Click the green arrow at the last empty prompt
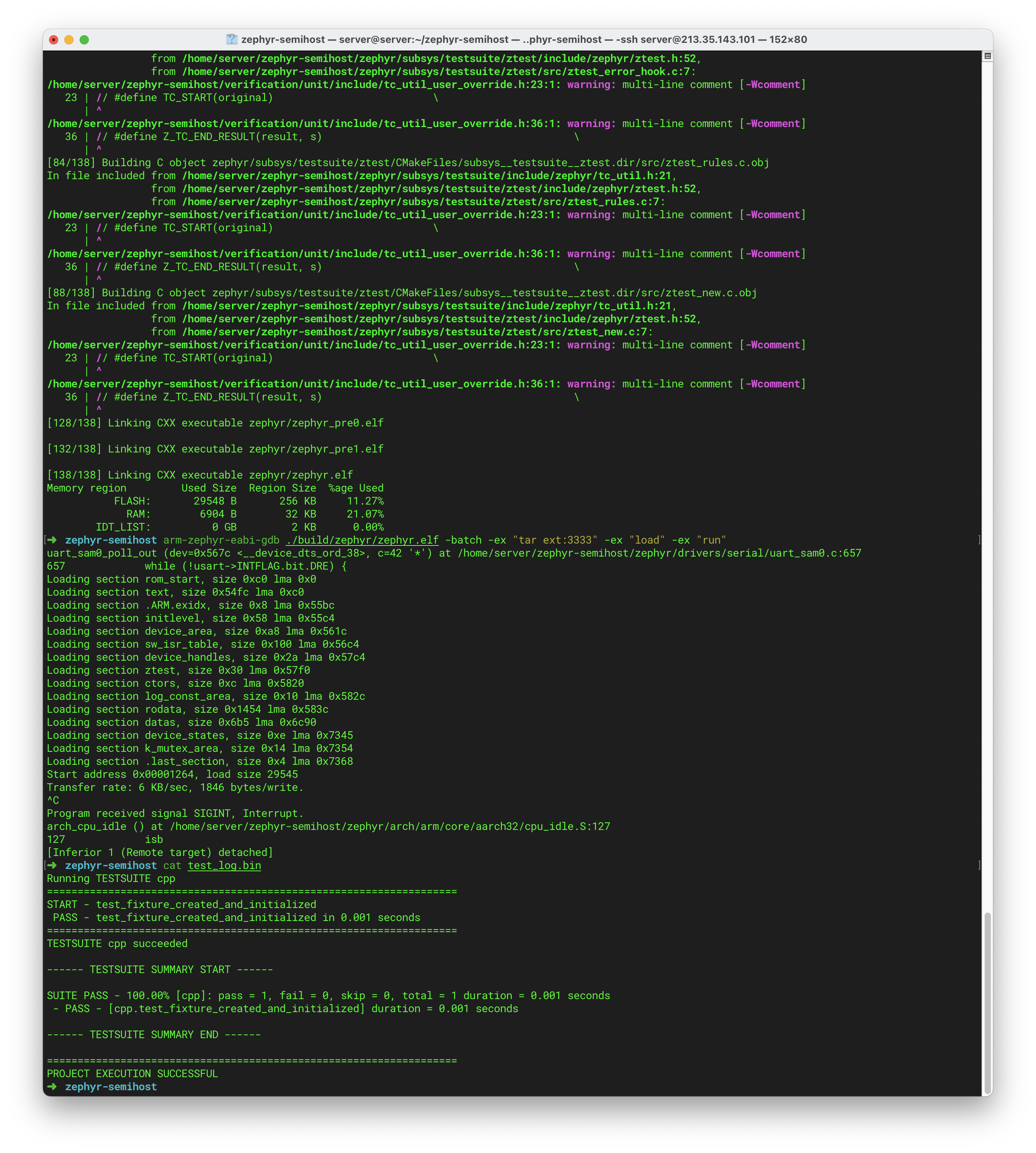Image resolution: width=1036 pixels, height=1153 pixels. pyautogui.click(x=52, y=1086)
